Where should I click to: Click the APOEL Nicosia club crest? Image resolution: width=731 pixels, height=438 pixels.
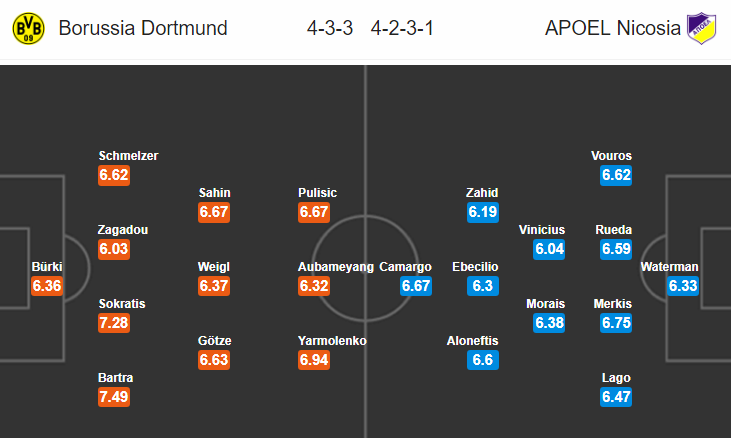pyautogui.click(x=702, y=28)
